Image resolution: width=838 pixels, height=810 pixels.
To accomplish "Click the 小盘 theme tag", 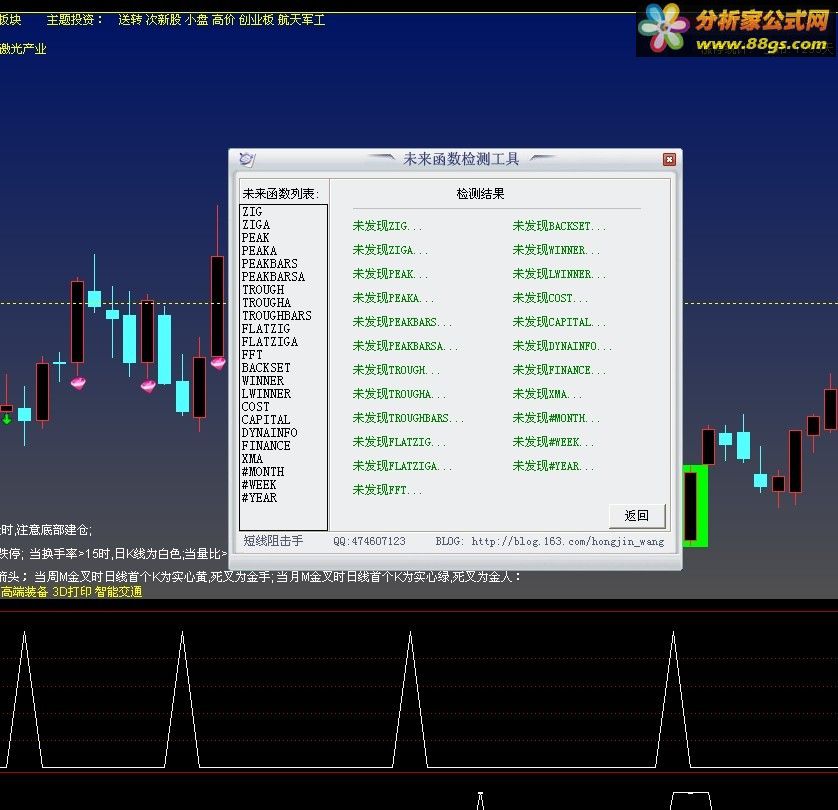I will [x=197, y=20].
